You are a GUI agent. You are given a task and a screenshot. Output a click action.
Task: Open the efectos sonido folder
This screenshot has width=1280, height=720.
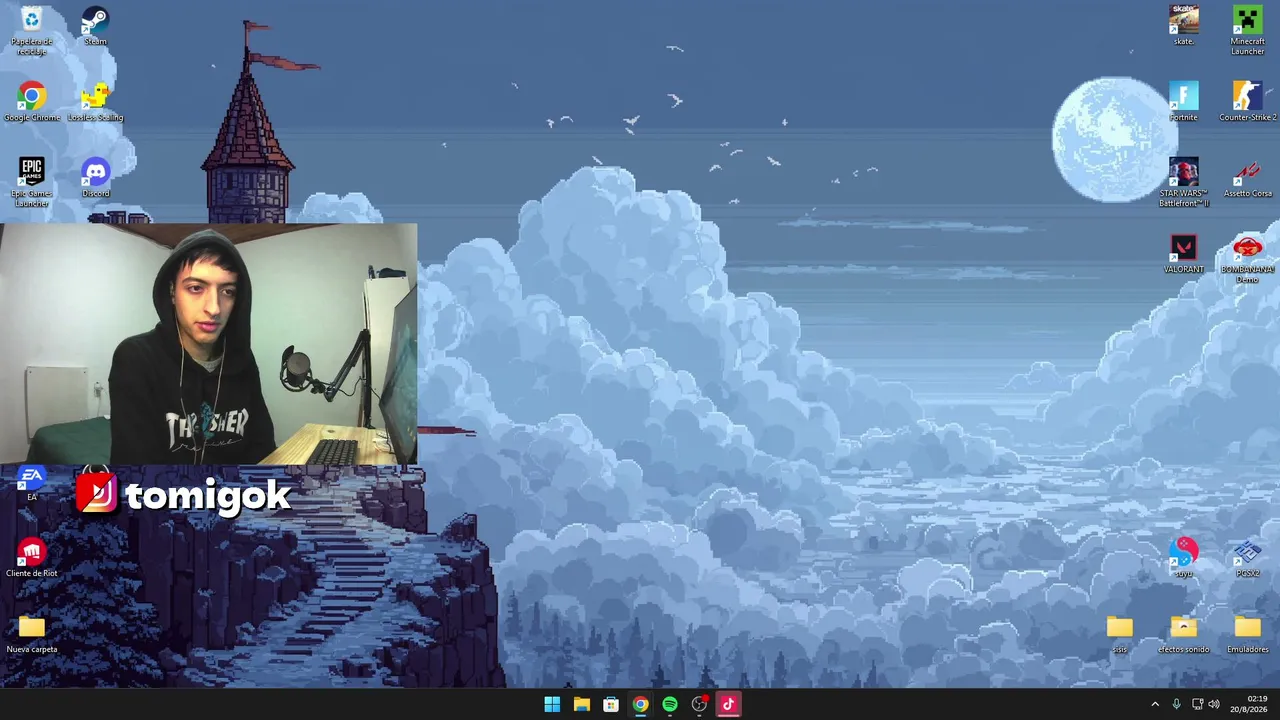[x=1184, y=634]
